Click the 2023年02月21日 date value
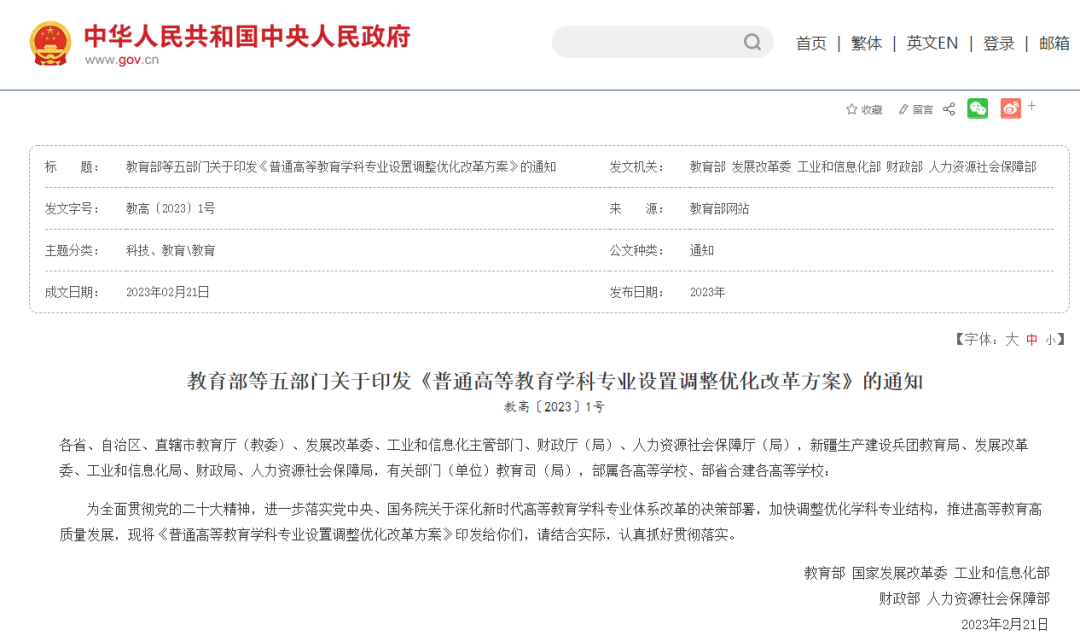 tap(167, 292)
